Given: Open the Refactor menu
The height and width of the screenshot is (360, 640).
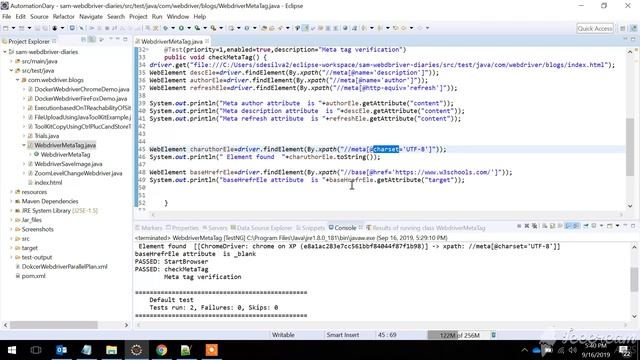Looking at the screenshot, I should coord(64,17).
